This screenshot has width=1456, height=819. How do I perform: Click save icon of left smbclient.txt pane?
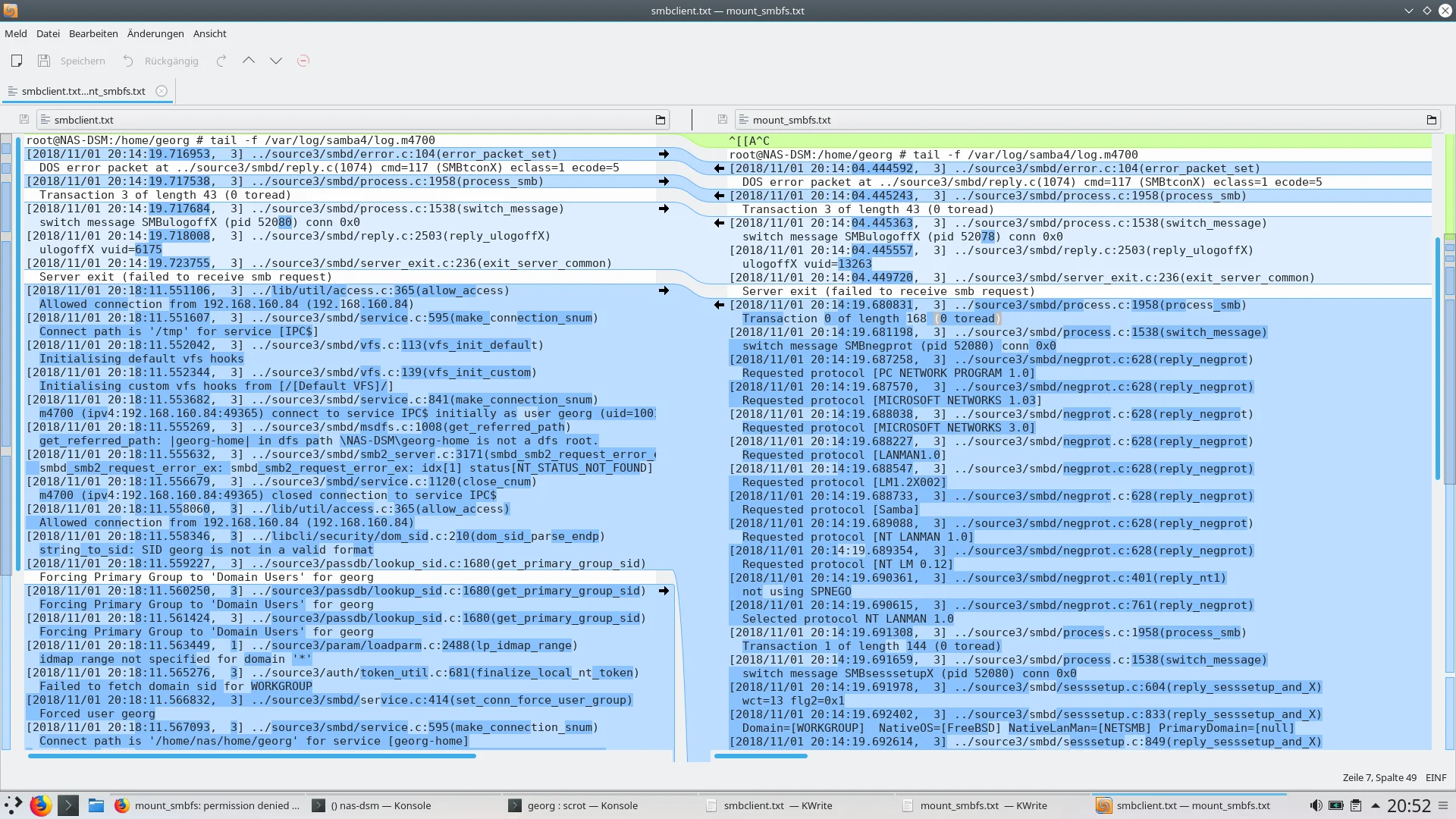click(x=24, y=120)
